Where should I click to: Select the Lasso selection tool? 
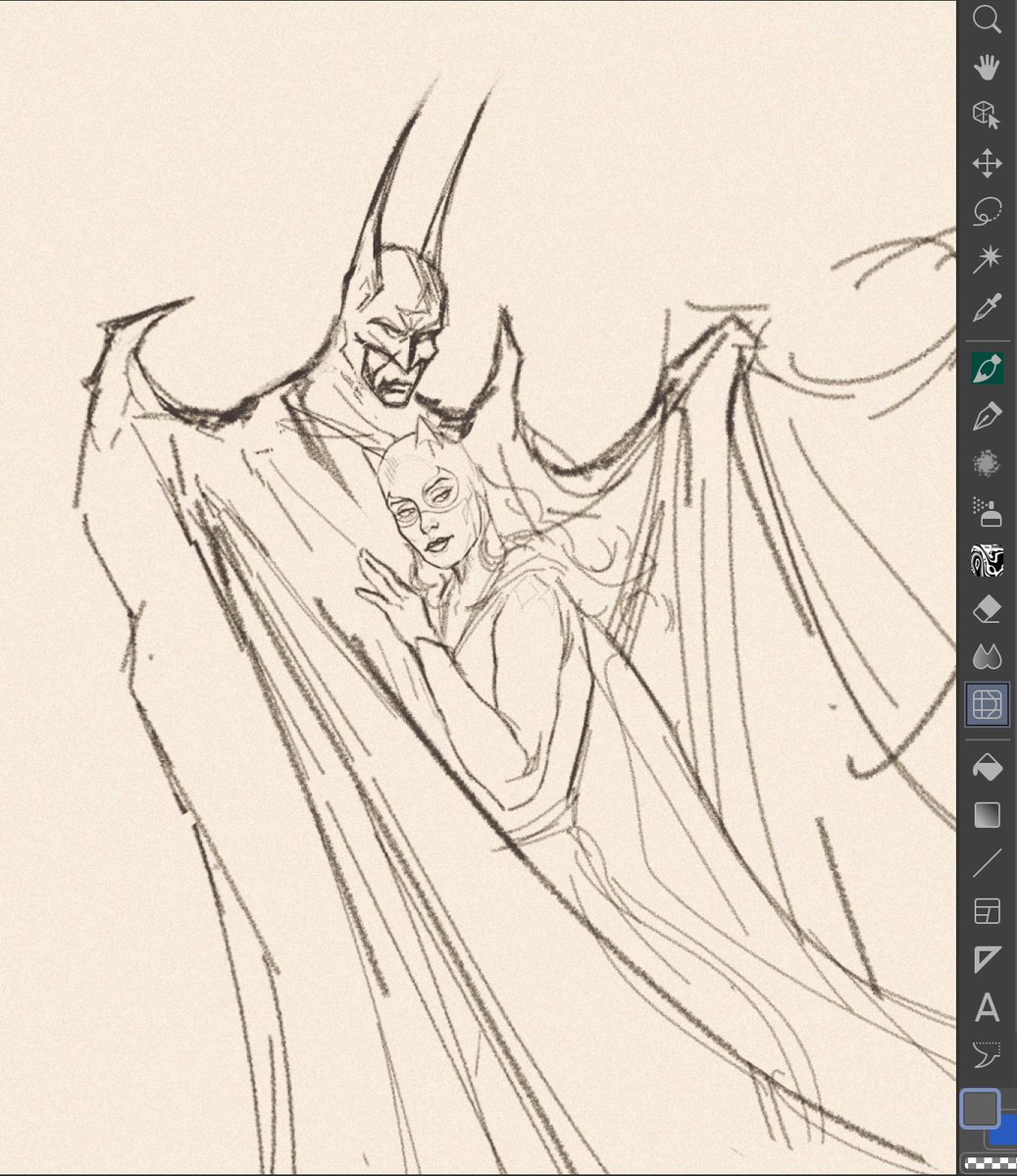pyautogui.click(x=987, y=211)
